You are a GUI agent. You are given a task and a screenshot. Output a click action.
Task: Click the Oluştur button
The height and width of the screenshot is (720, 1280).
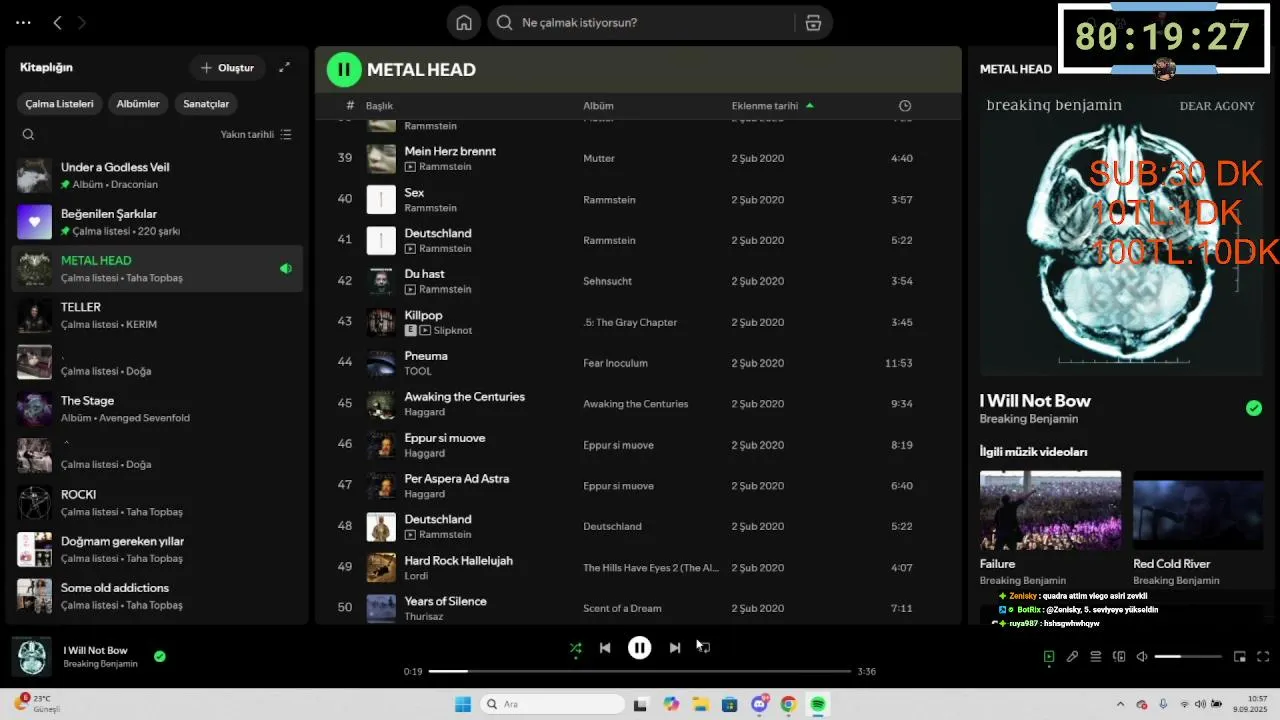tap(227, 68)
